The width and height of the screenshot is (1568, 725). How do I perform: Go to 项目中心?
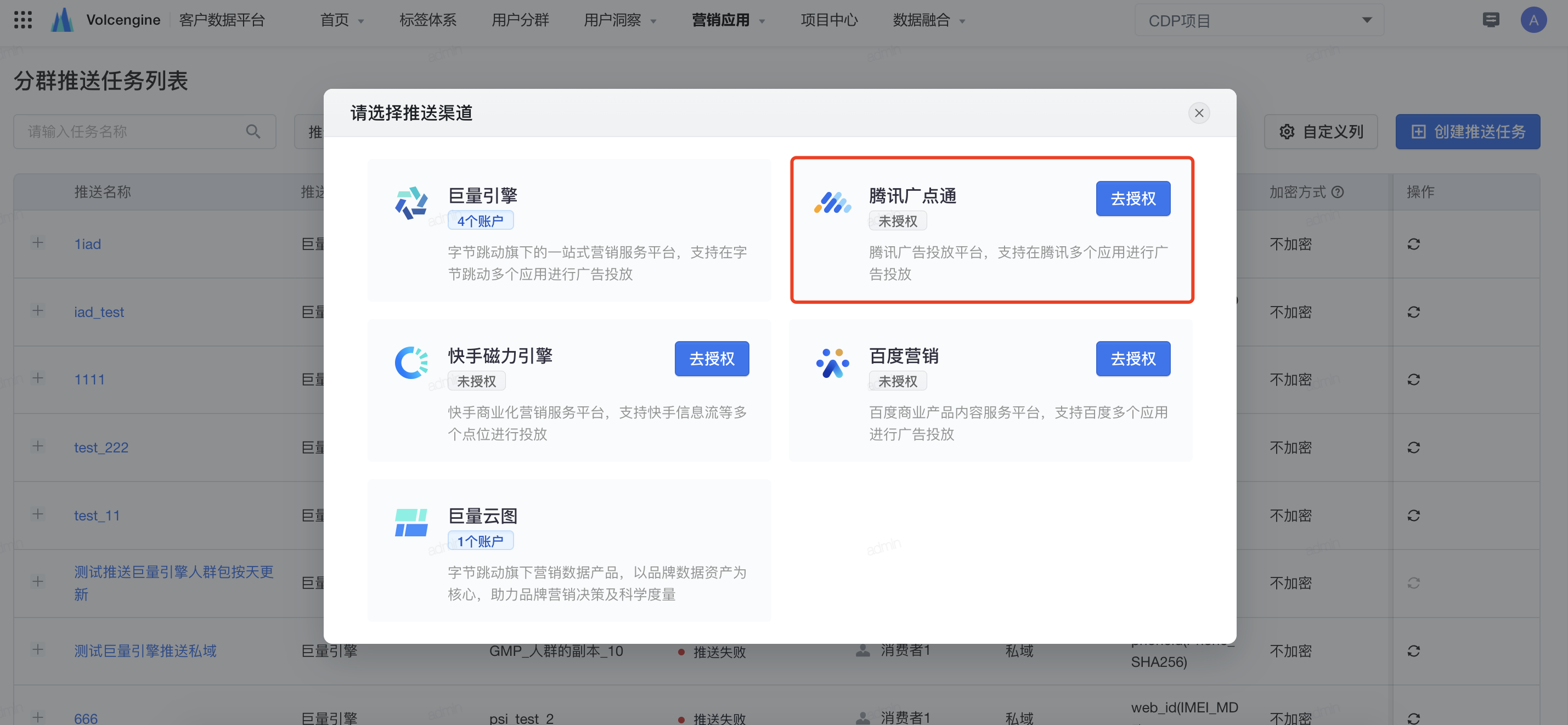pyautogui.click(x=828, y=20)
